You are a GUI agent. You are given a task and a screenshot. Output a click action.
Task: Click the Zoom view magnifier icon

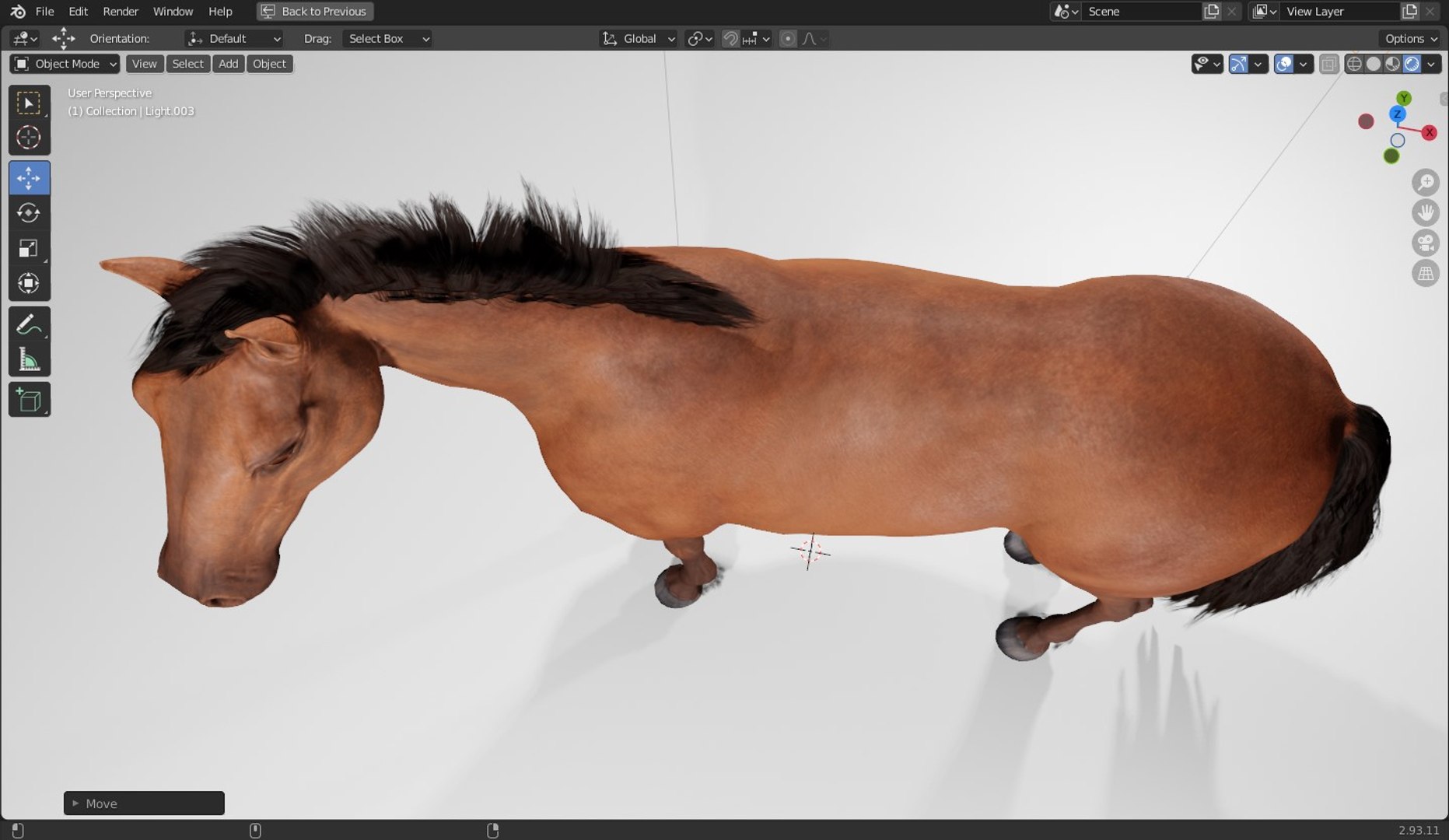[1425, 183]
